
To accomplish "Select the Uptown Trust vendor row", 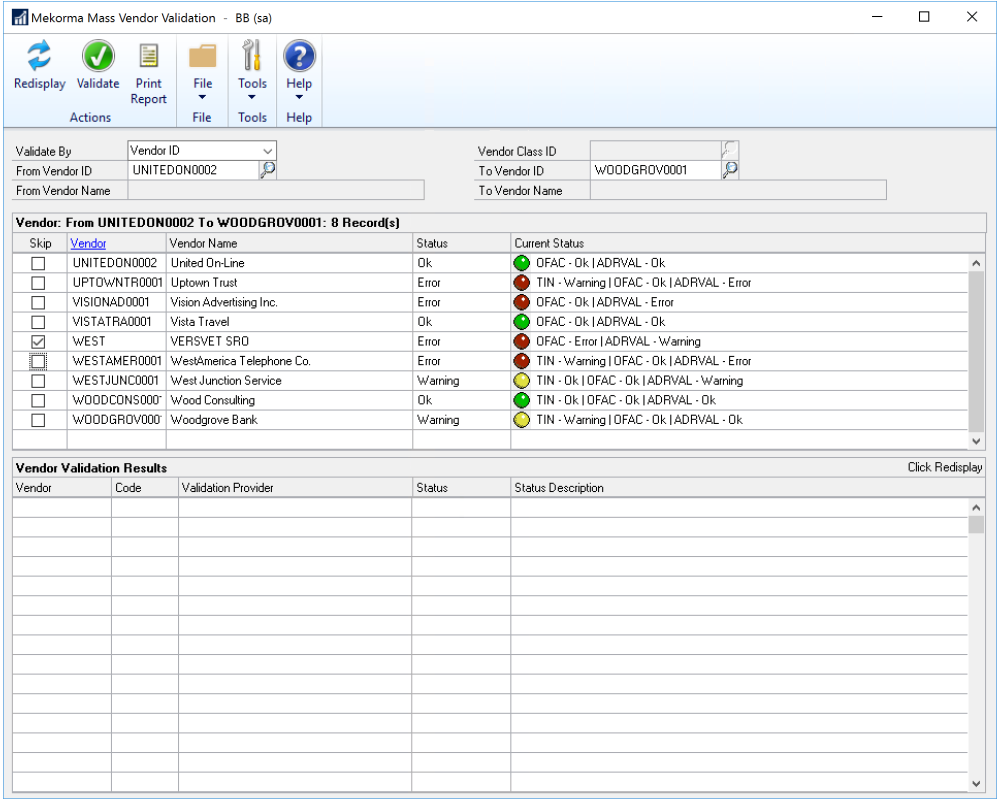I will [x=204, y=283].
